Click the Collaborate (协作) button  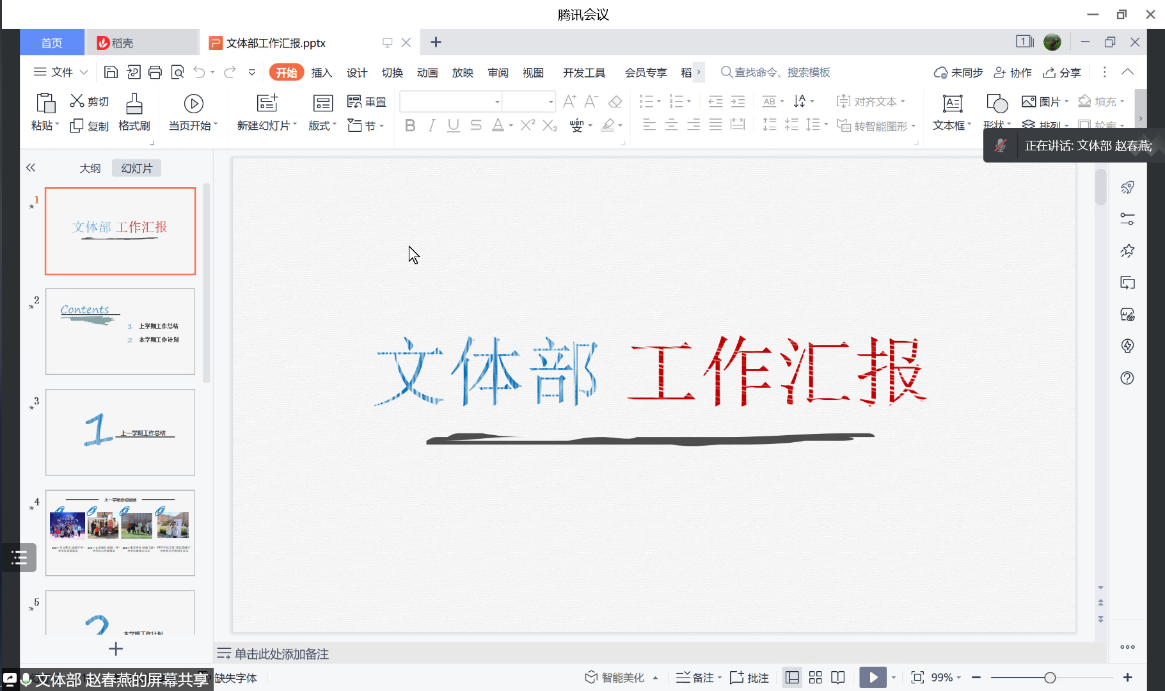point(1012,73)
